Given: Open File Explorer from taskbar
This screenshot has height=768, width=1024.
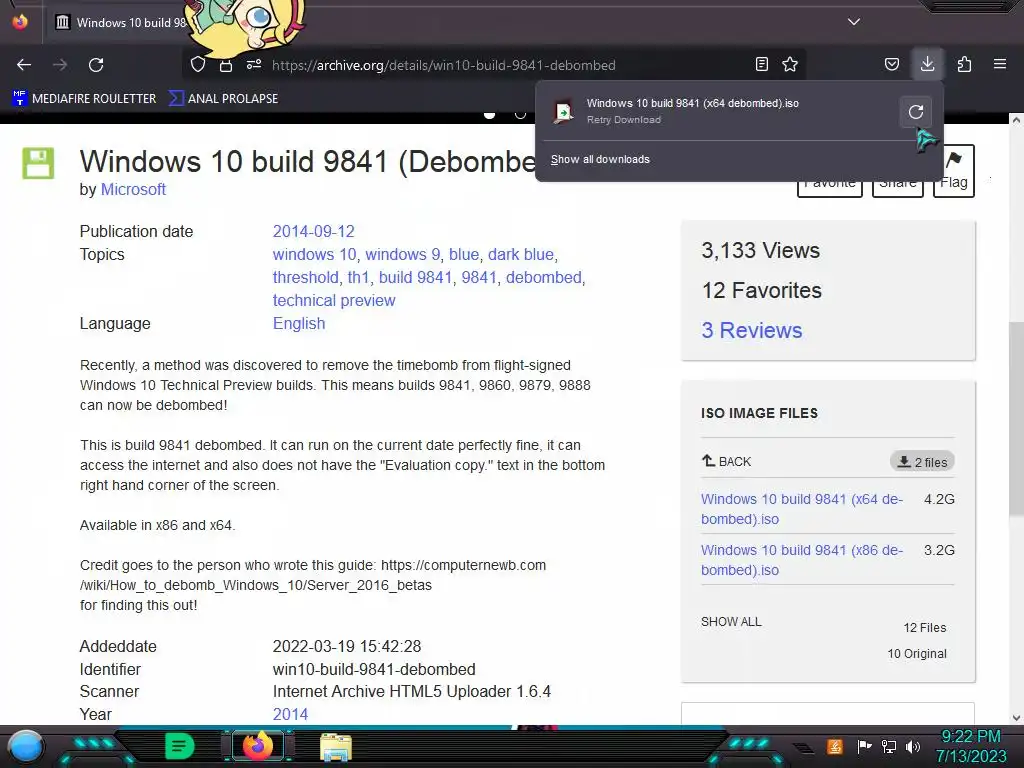Looking at the screenshot, I should 336,747.
